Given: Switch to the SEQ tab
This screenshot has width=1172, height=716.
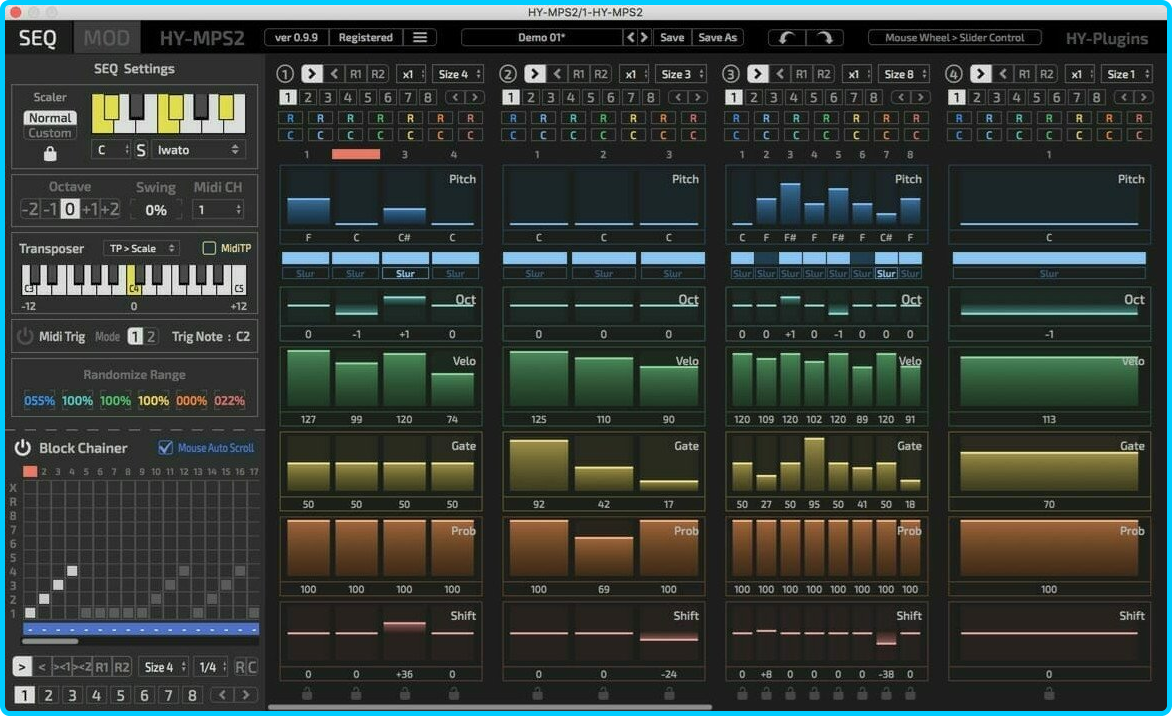Looking at the screenshot, I should pyautogui.click(x=37, y=38).
